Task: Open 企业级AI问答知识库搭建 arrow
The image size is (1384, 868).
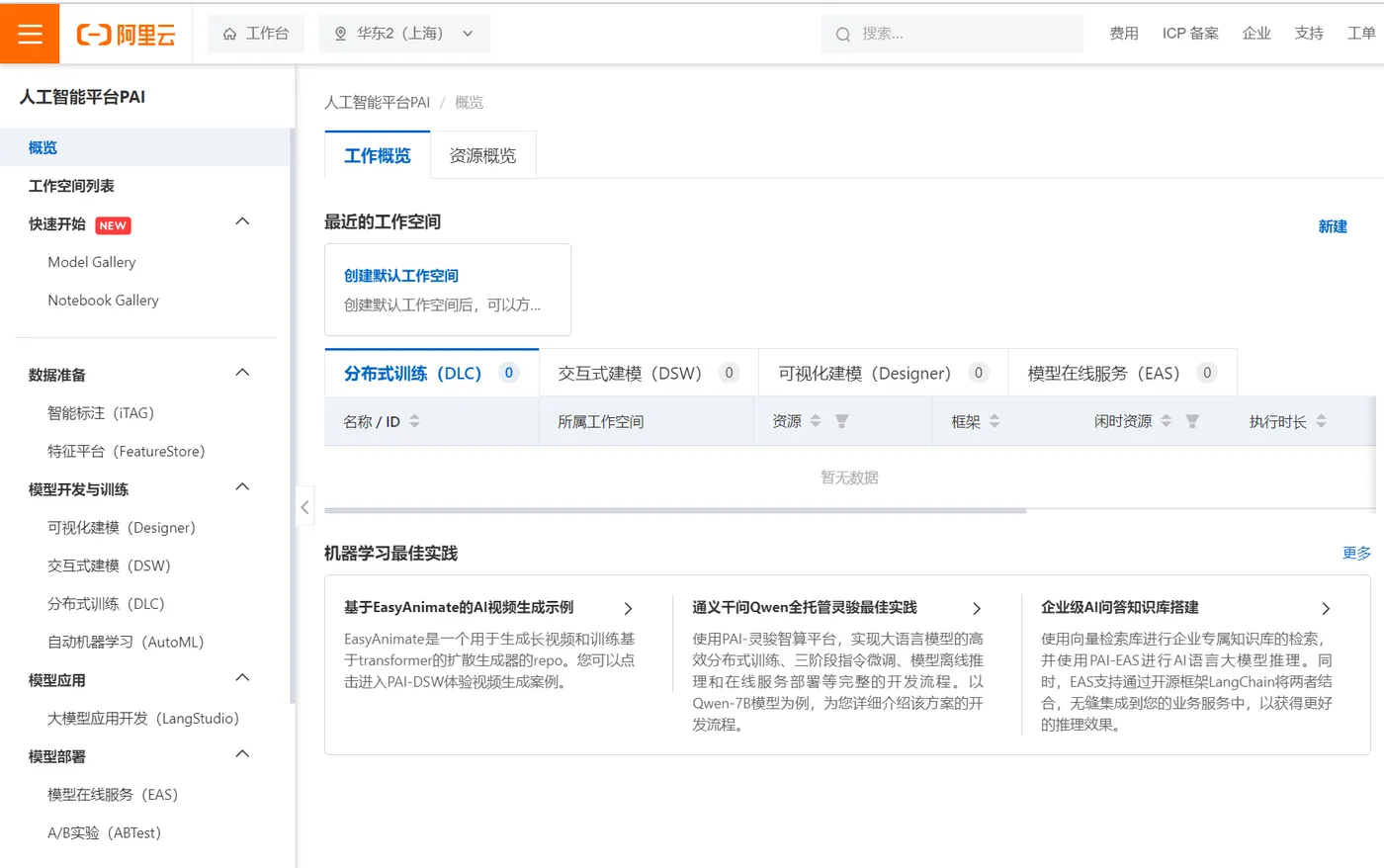Action: 1326,609
